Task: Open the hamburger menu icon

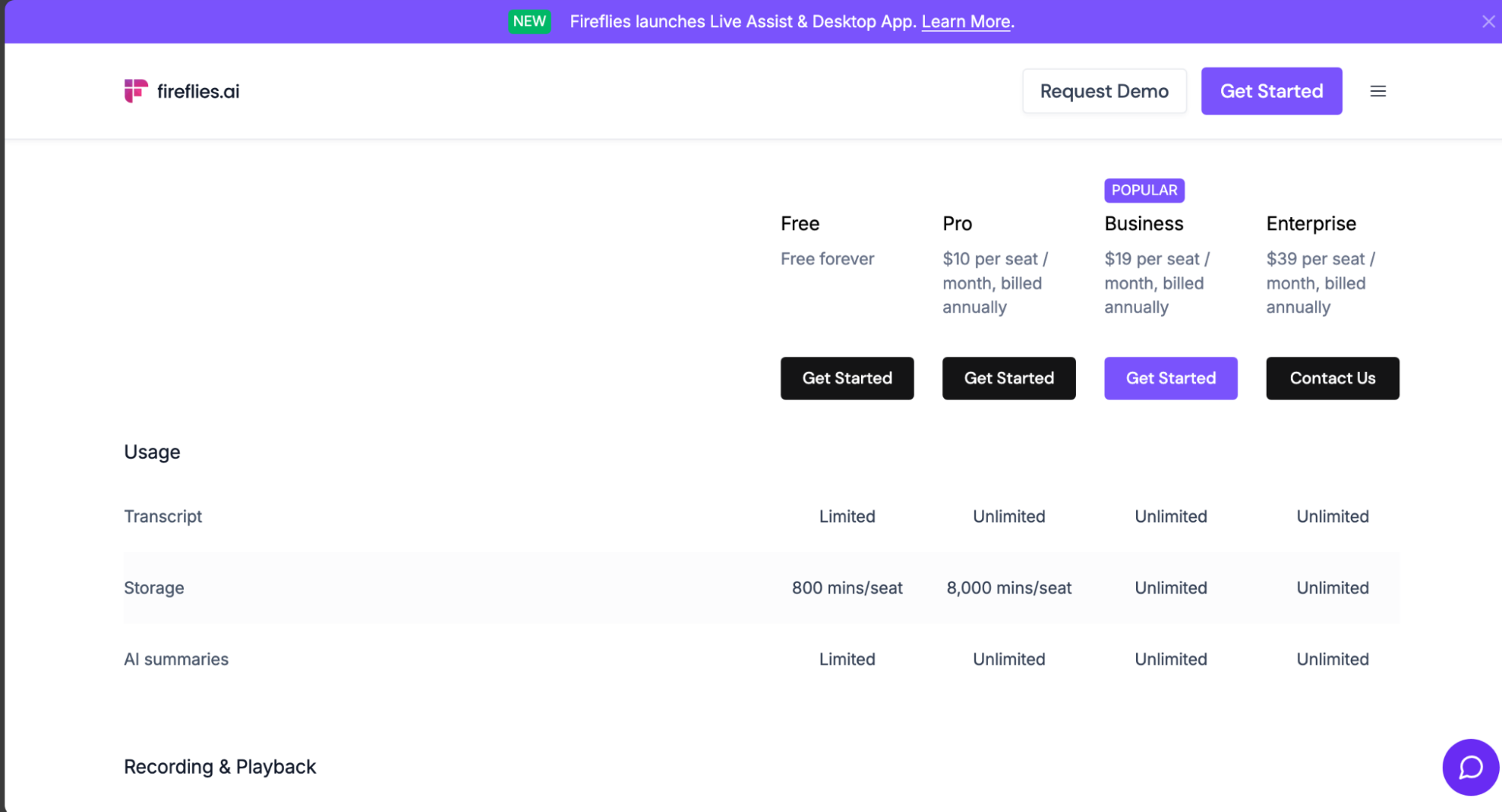Action: [1377, 91]
